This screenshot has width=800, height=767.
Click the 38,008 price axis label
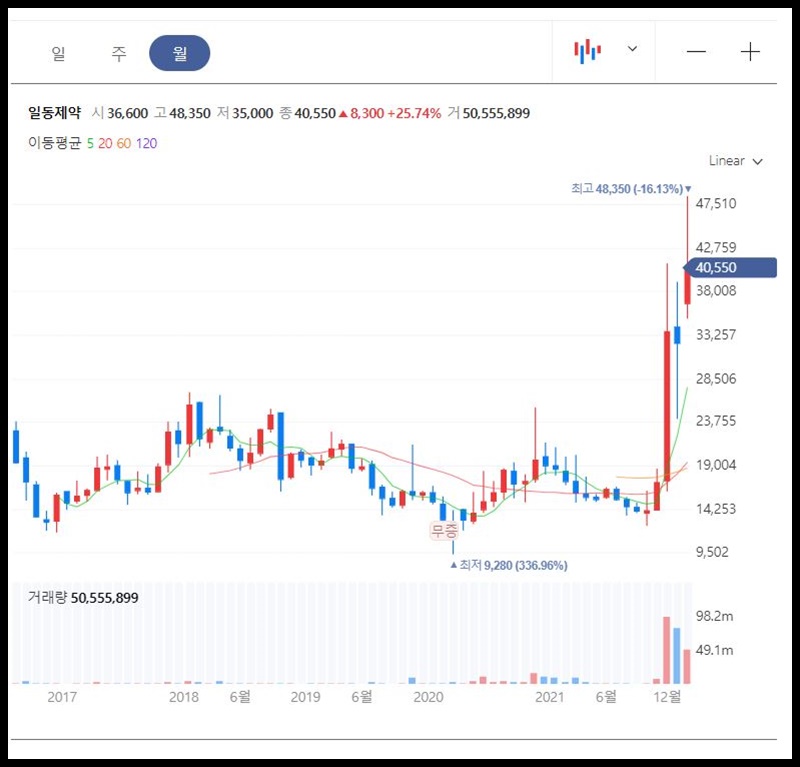pyautogui.click(x=716, y=291)
